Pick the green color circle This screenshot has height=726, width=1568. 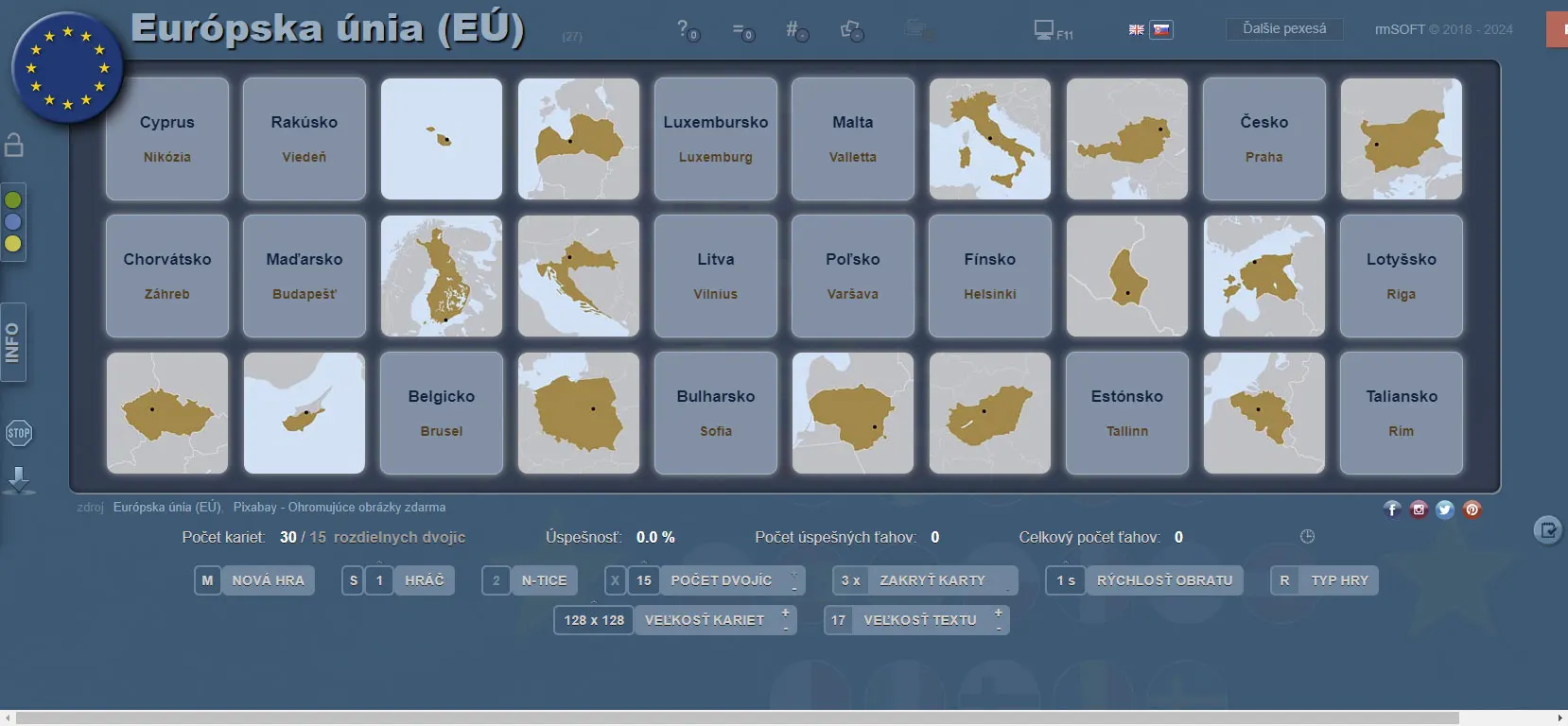(x=13, y=200)
